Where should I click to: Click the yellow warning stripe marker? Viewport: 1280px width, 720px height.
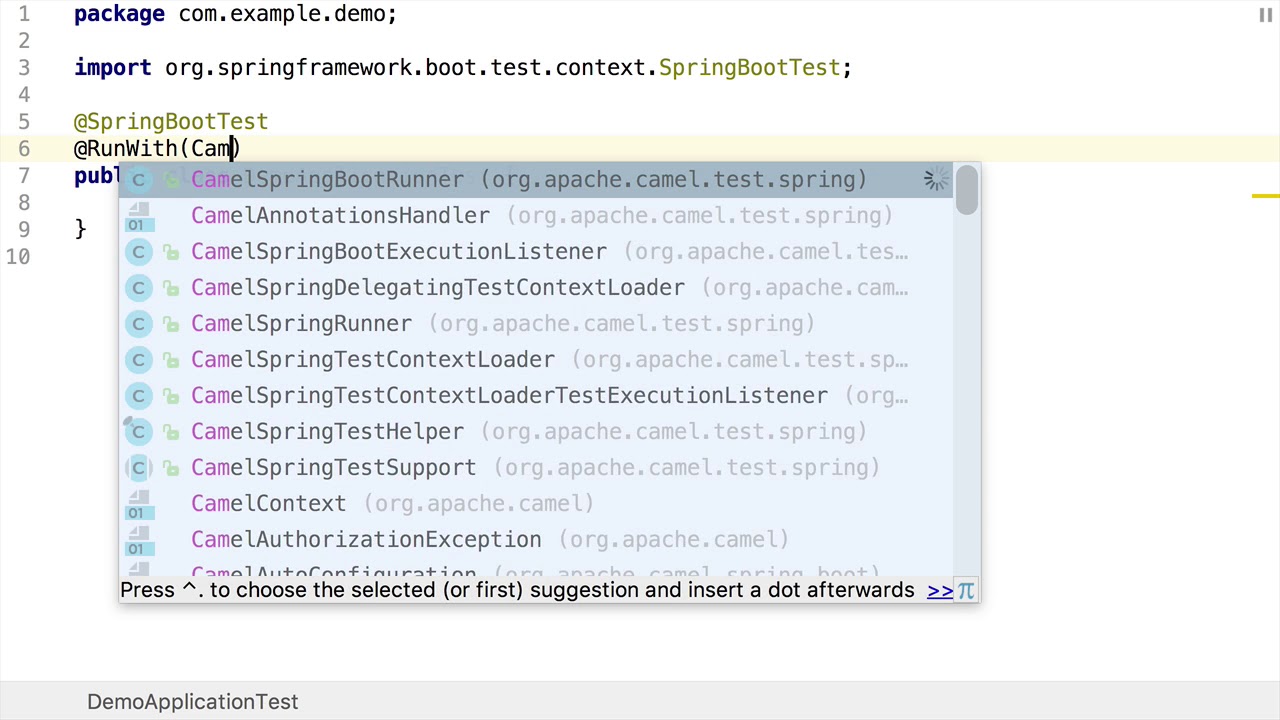click(1265, 196)
